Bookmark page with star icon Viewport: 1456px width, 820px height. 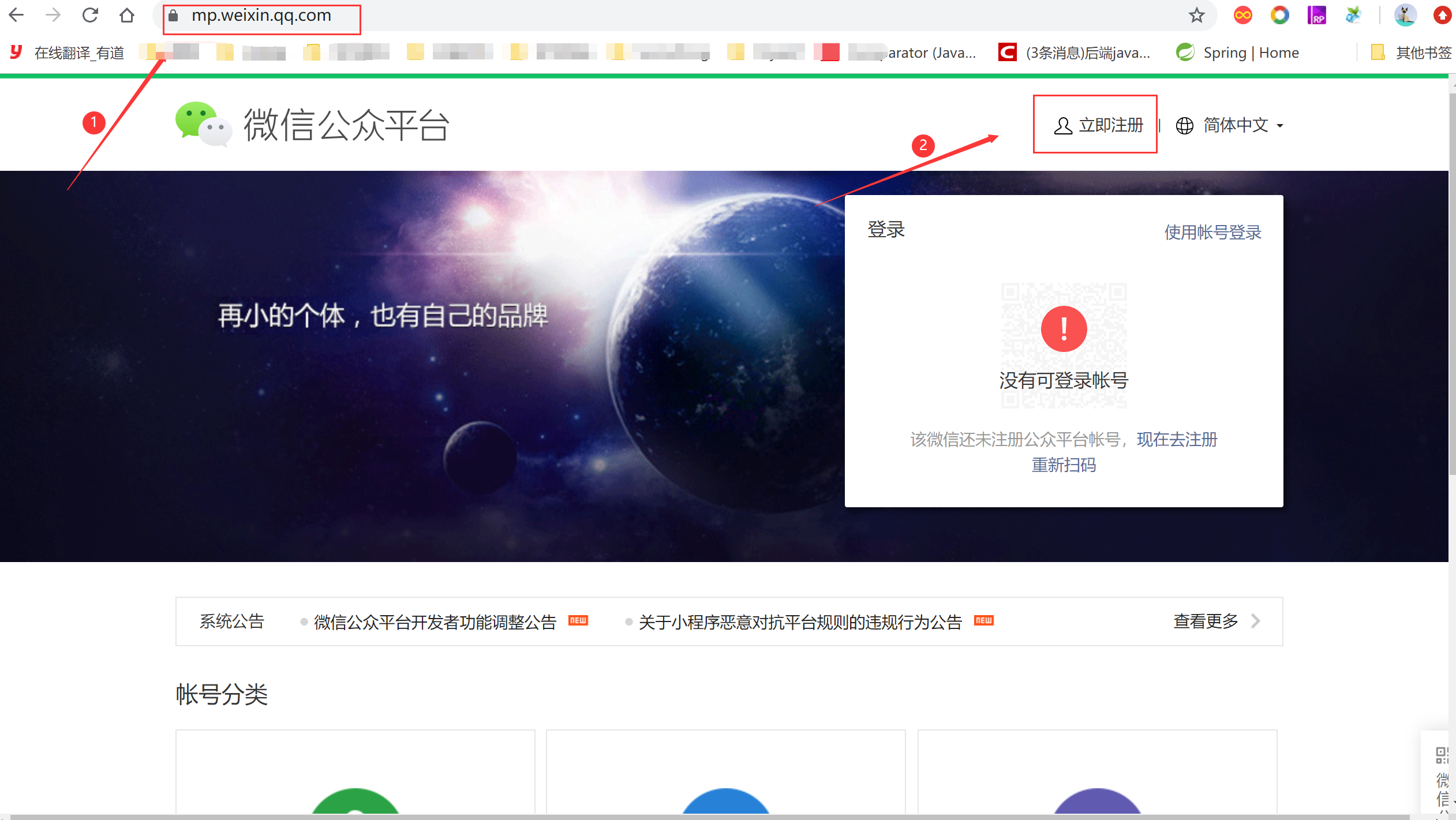click(x=1196, y=15)
